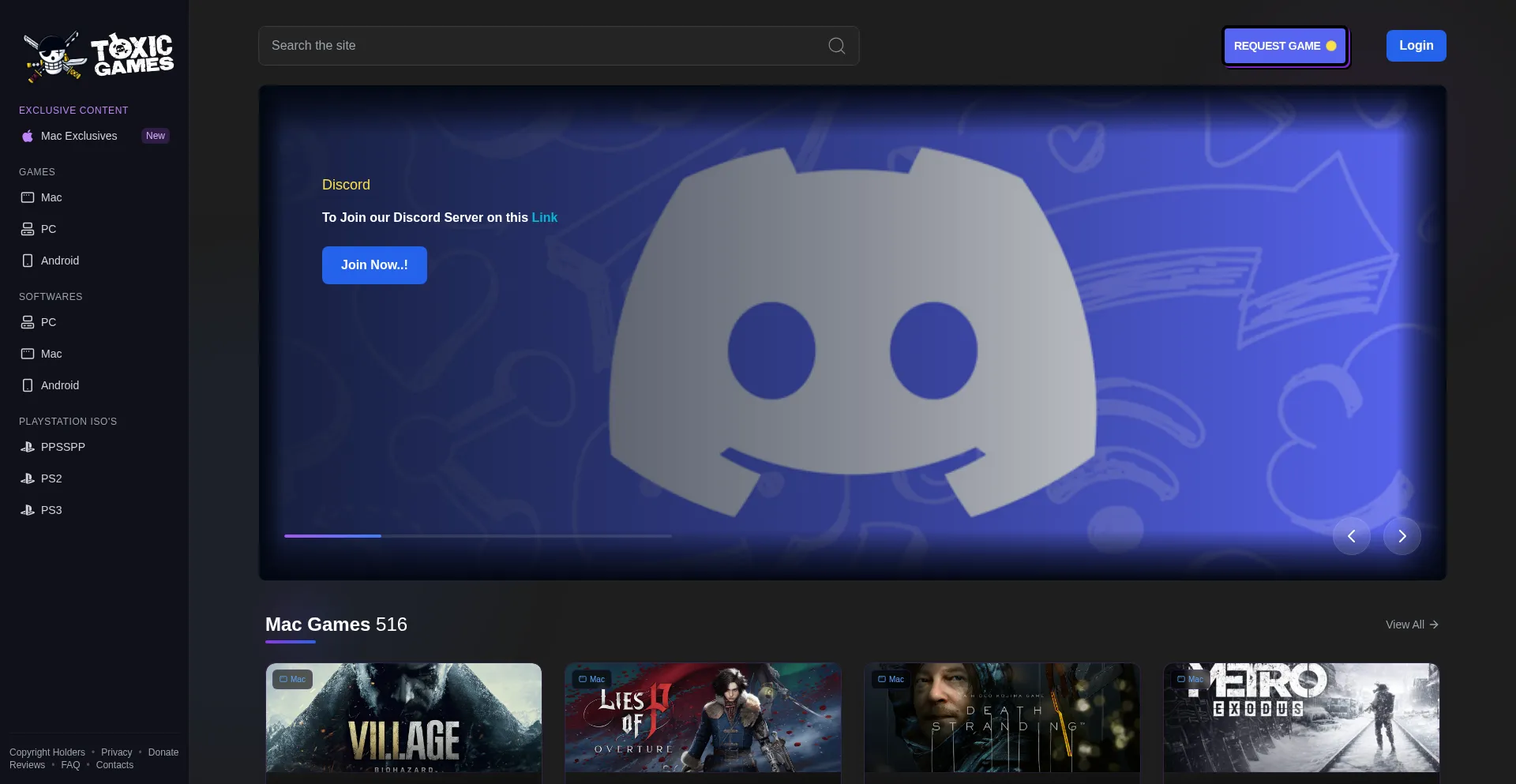Select the PPSSPP PlayStation icon
The image size is (1516, 784).
26,446
